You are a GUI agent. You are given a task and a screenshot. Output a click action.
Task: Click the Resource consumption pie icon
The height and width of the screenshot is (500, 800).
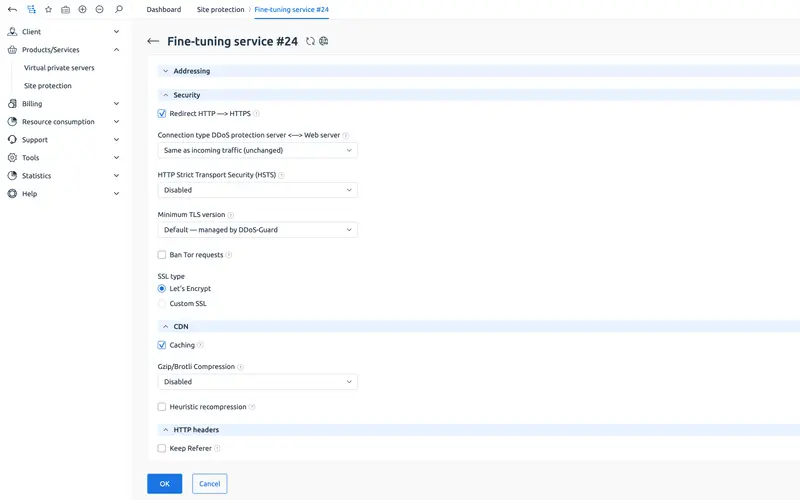point(12,121)
